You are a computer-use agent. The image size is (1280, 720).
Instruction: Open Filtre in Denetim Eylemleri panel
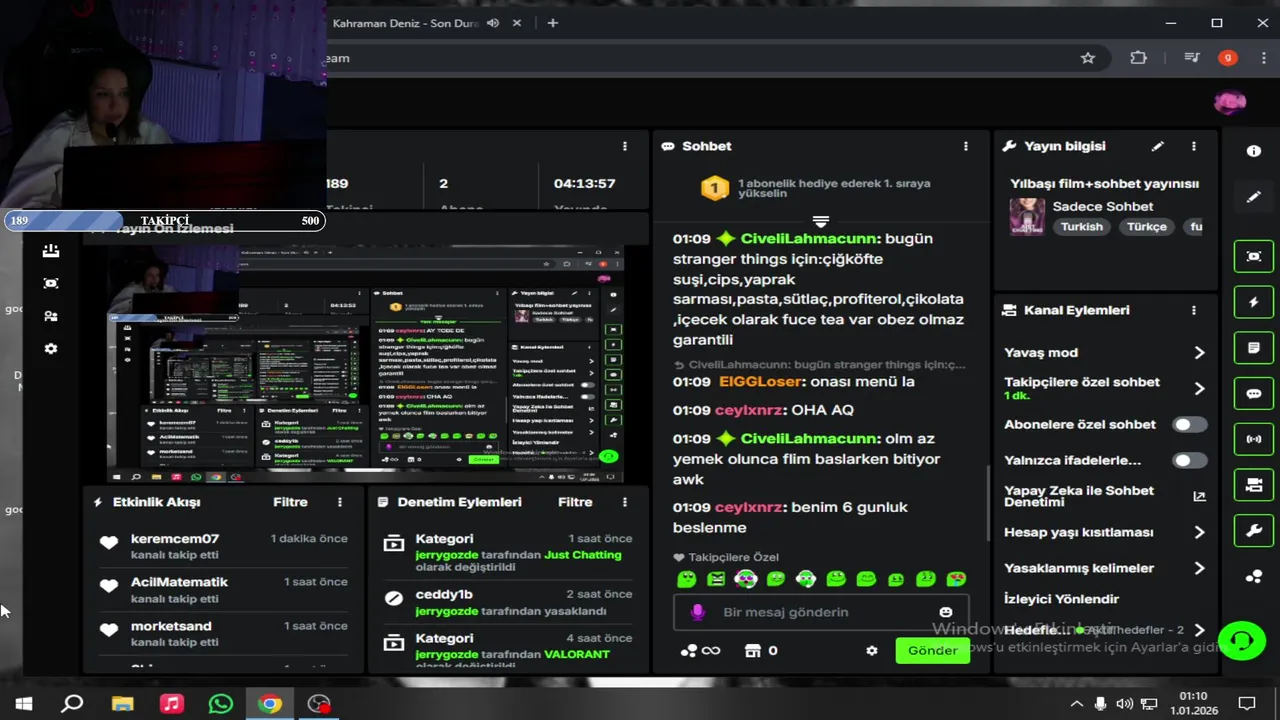pos(575,502)
